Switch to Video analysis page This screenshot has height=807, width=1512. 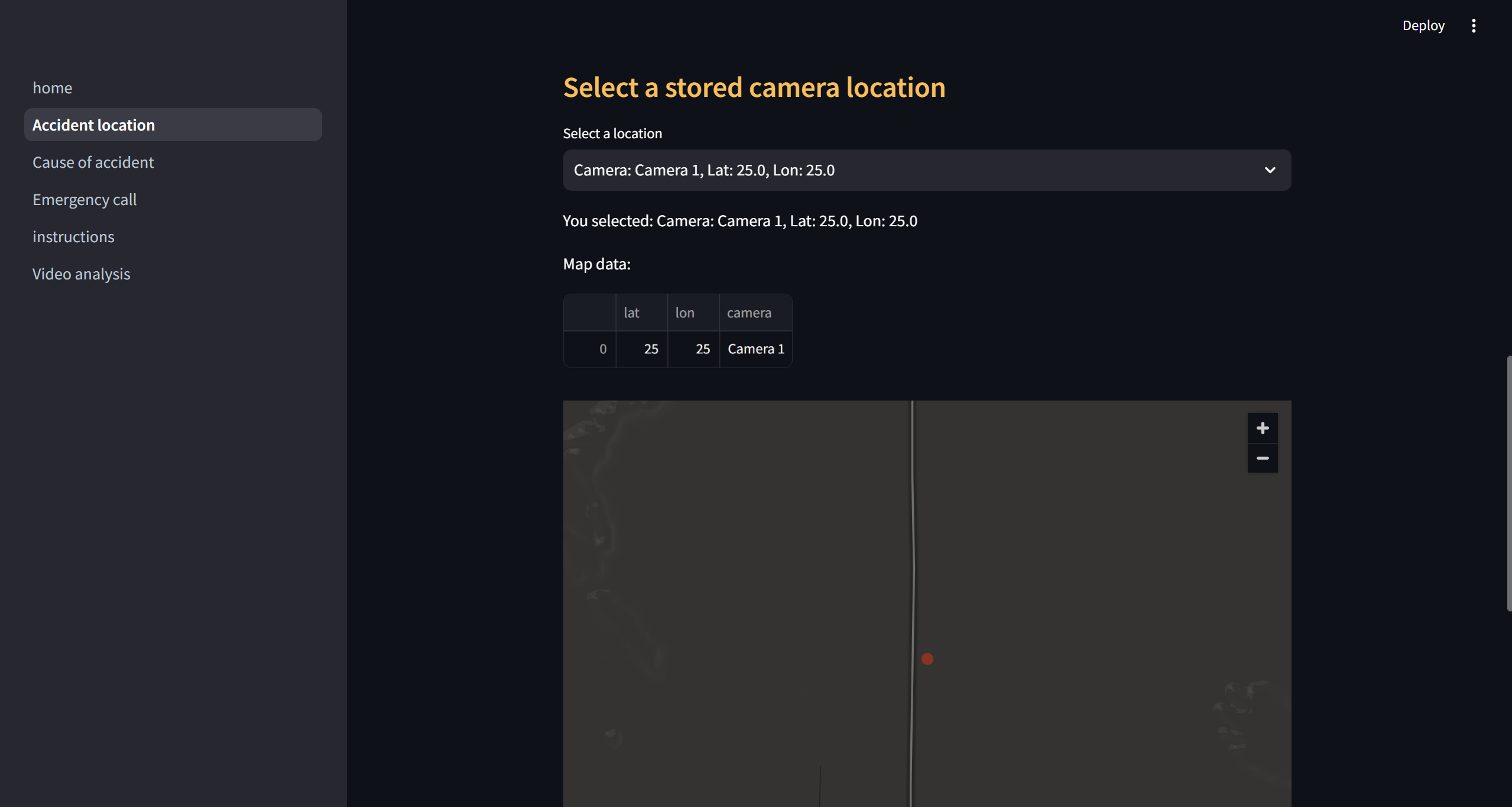(81, 274)
